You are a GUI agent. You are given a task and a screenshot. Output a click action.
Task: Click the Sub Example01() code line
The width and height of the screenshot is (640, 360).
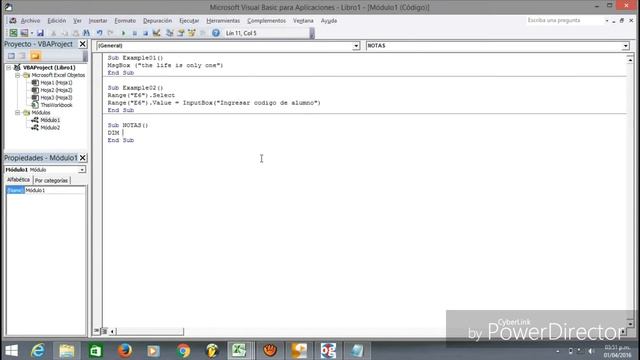[x=136, y=58]
